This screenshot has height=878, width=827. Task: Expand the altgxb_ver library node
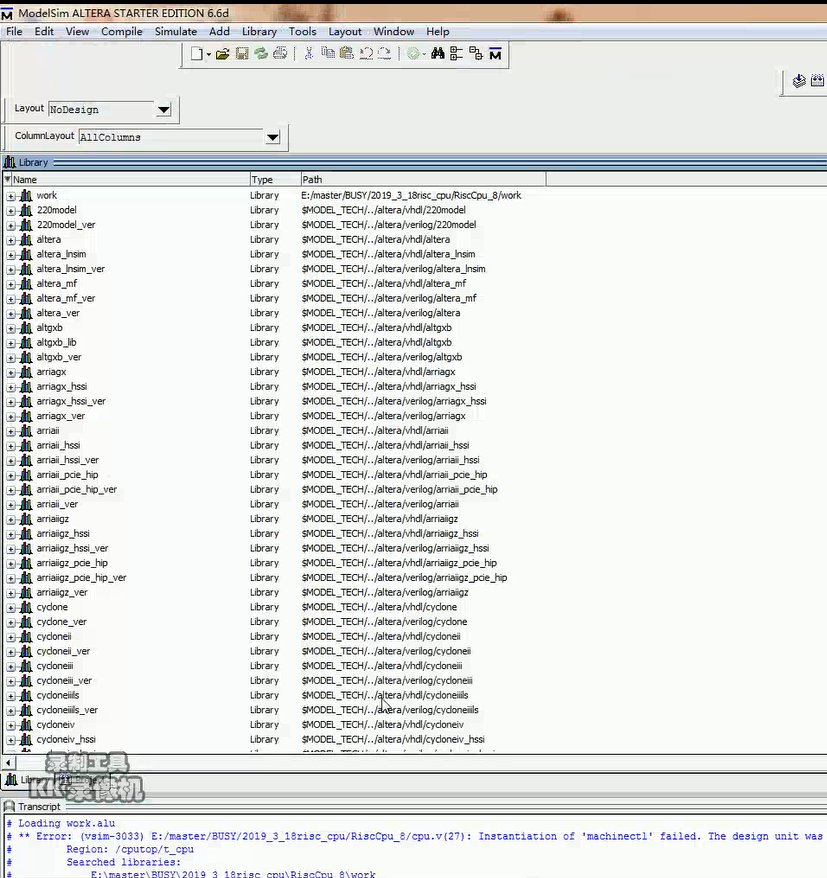[11, 358]
